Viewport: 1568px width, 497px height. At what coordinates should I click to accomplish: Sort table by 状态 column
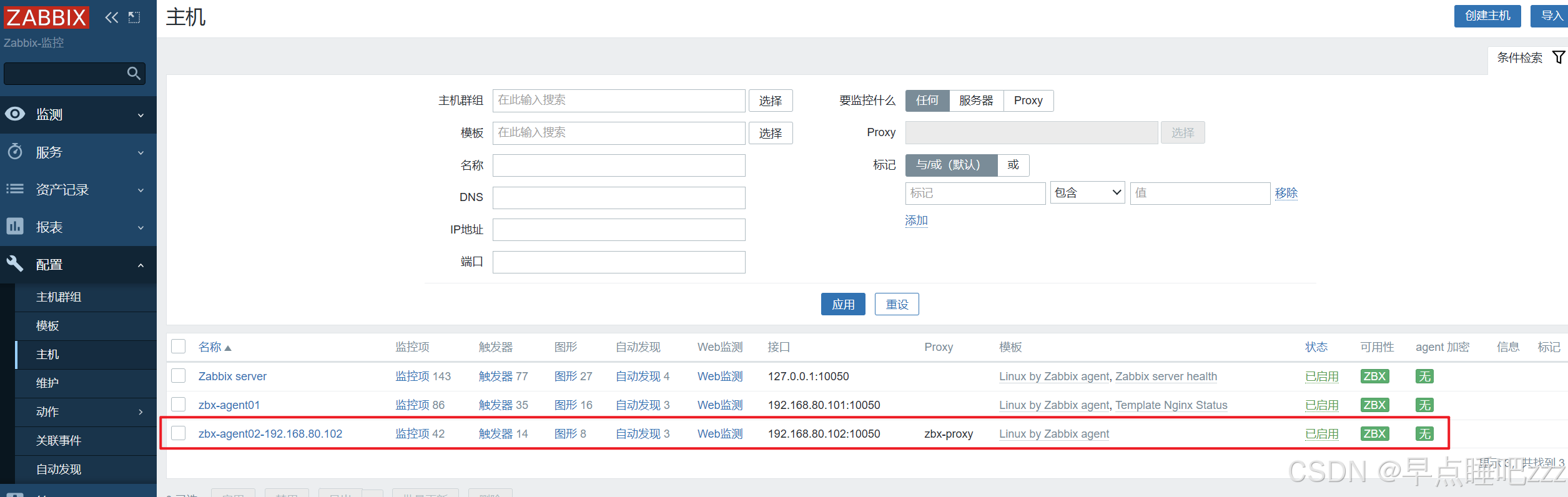click(x=1316, y=347)
